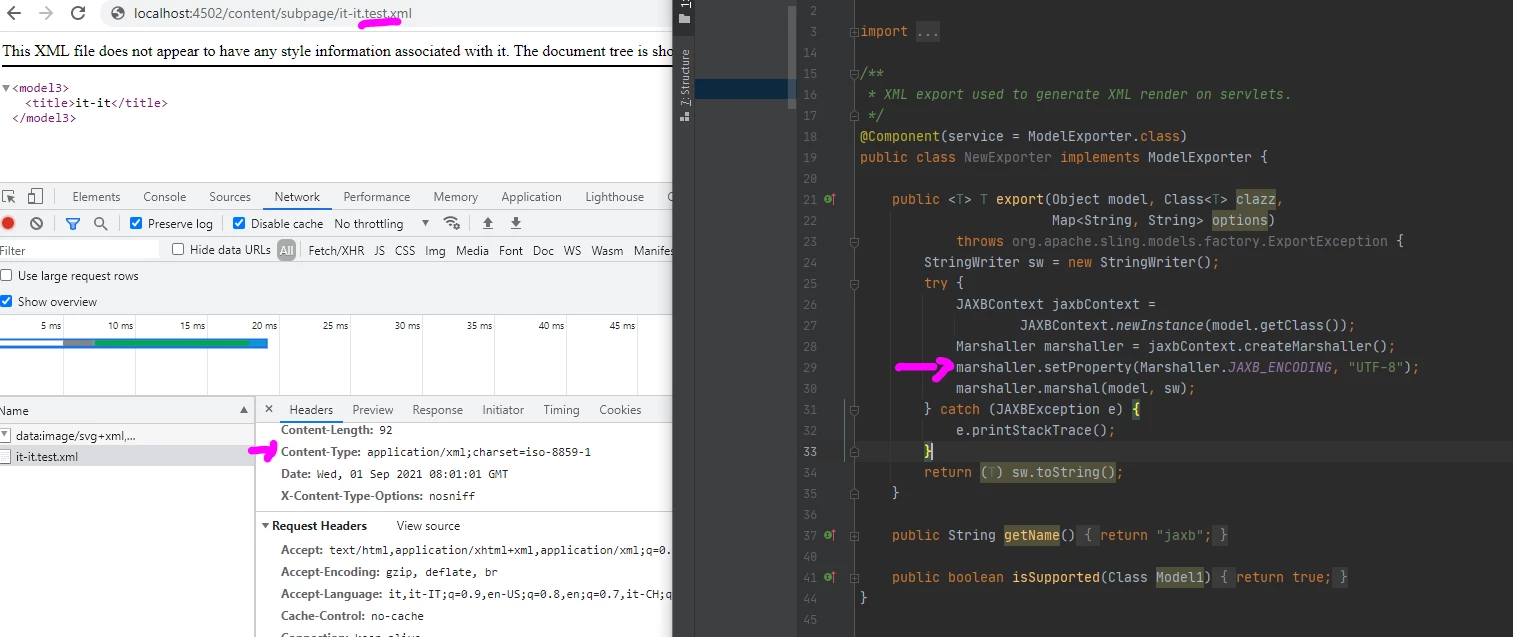
Task: Collapse the Javadoc comment fold on line 15
Action: pos(854,74)
